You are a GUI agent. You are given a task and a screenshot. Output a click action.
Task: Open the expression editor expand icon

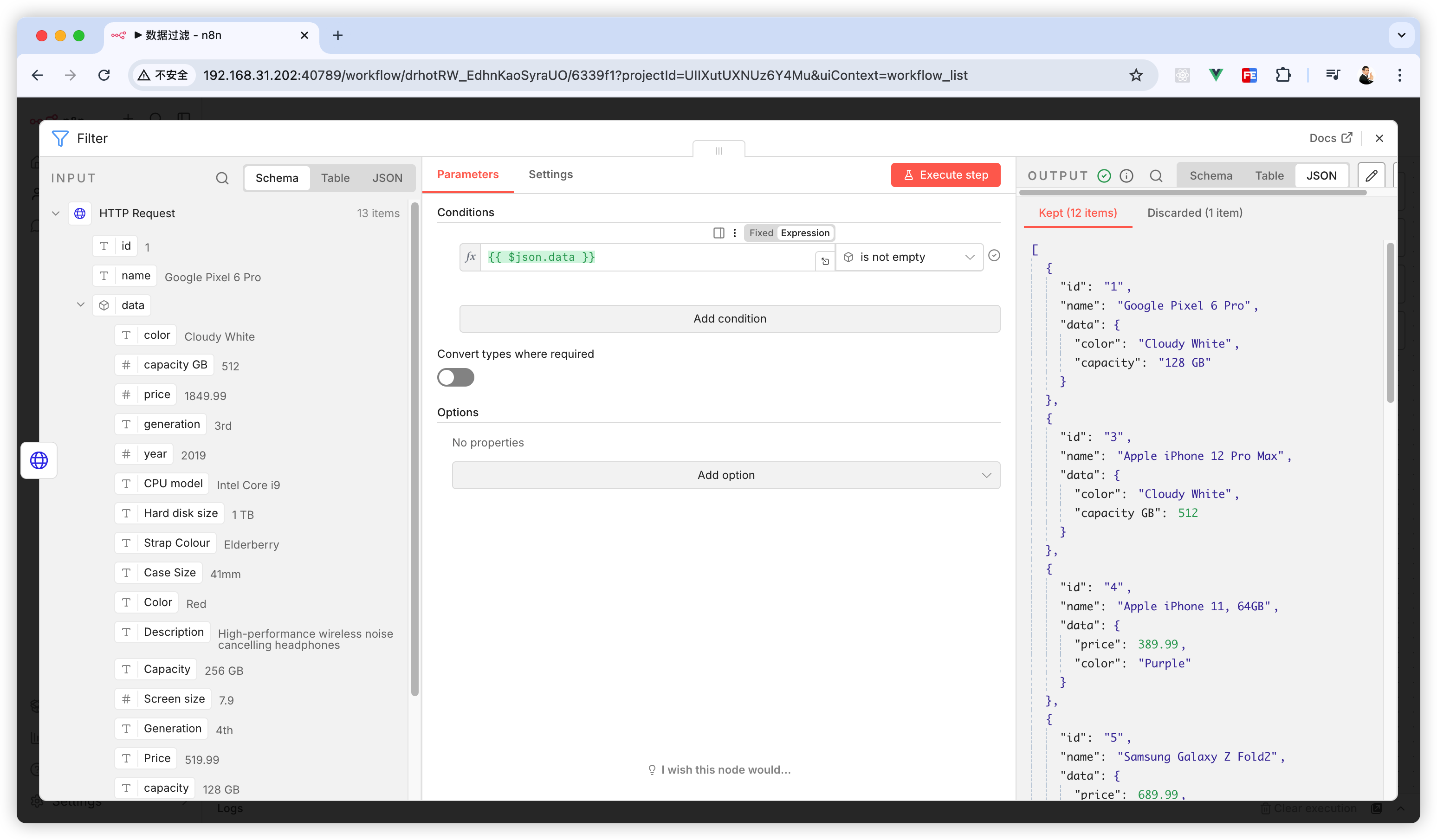[825, 261]
